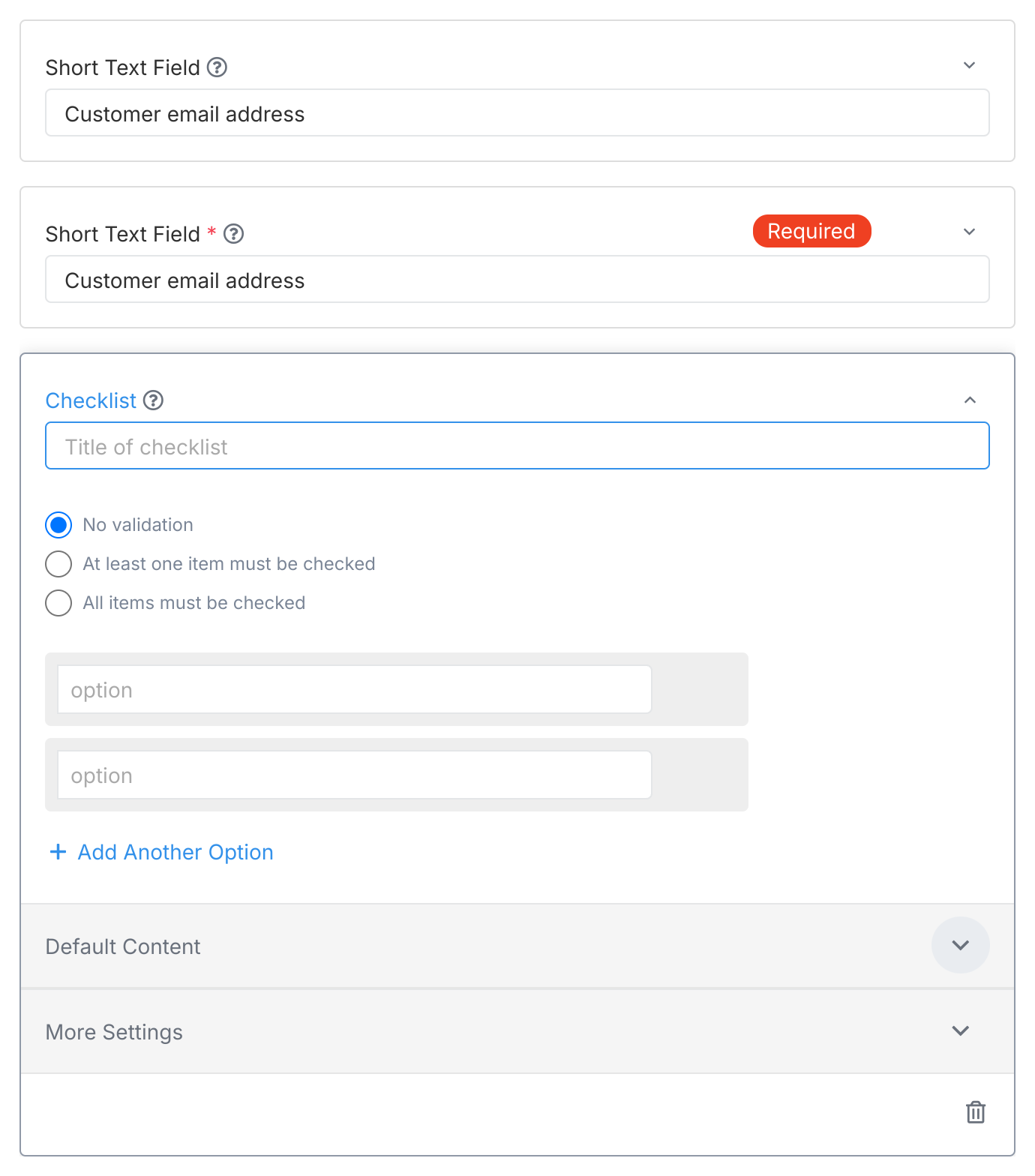Click the Required badge

(811, 231)
